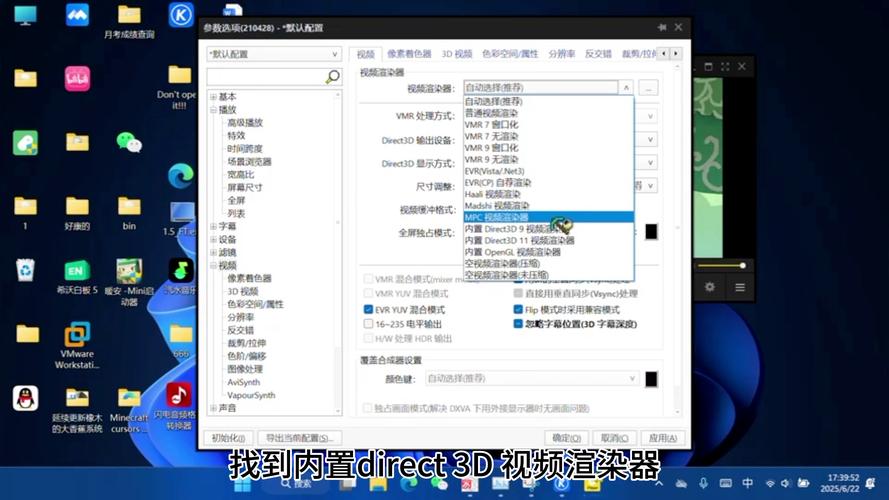889x500 pixels.
Task: Open Microsoft Edge desktop icon
Action: click(181, 176)
